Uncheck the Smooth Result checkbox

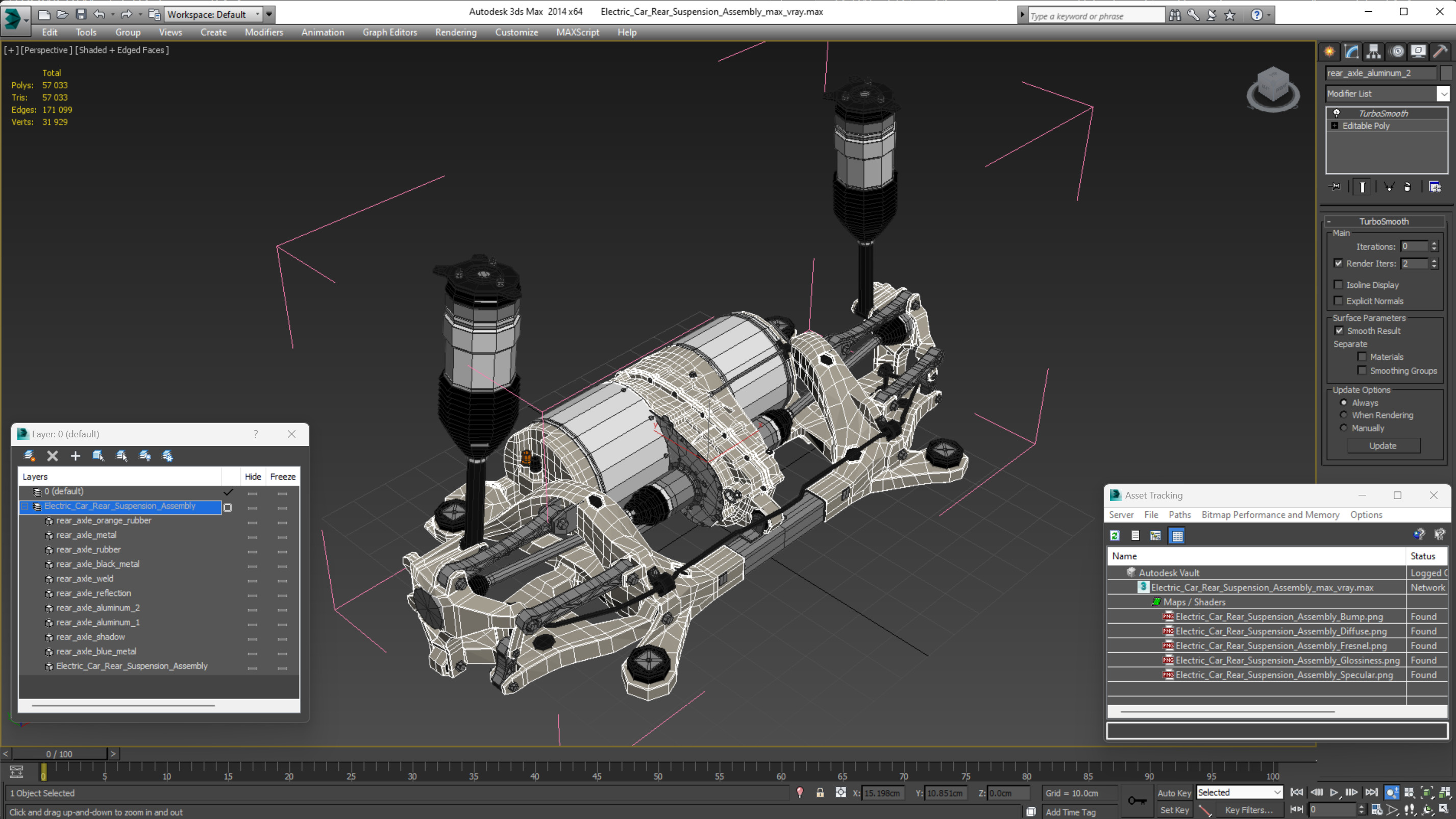click(1339, 331)
